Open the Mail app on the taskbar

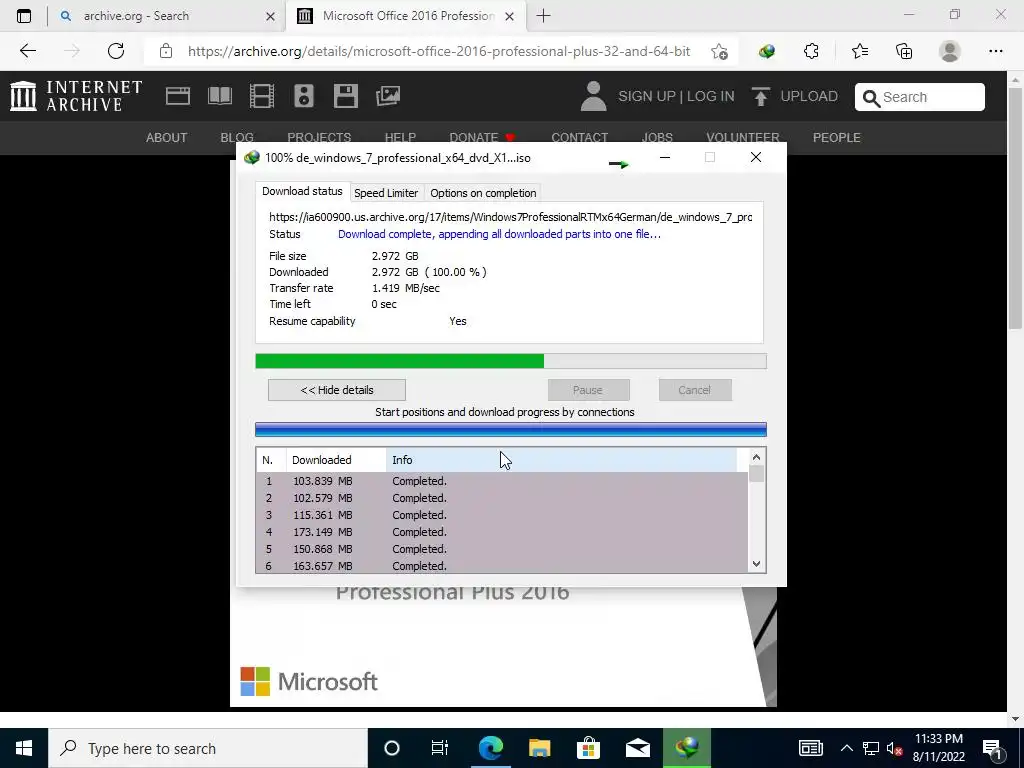637,748
